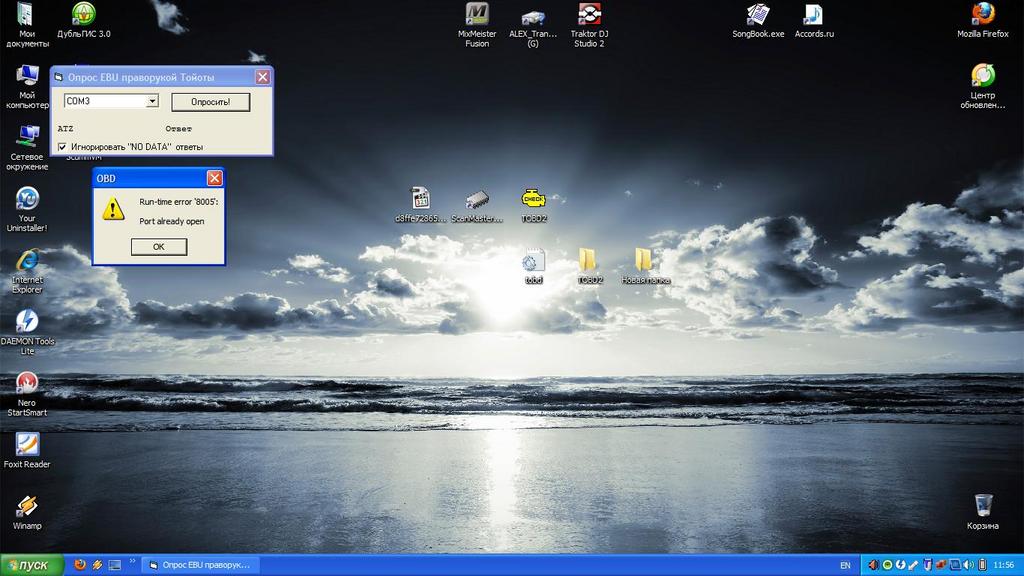Click the EN language indicator in the taskbar
The image size is (1024, 576).
point(845,565)
